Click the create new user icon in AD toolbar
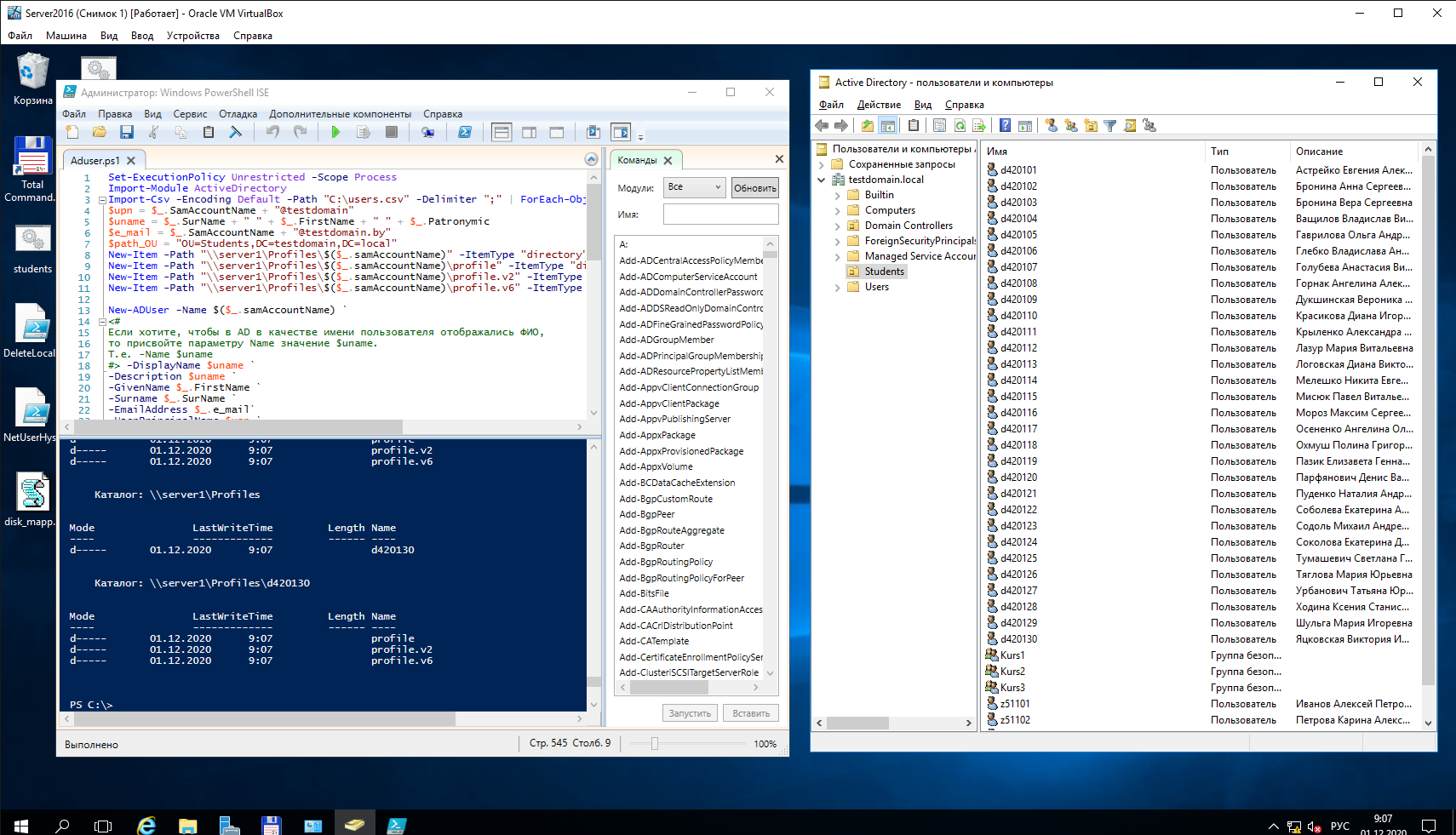Viewport: 1456px width, 835px height. coord(1052,126)
